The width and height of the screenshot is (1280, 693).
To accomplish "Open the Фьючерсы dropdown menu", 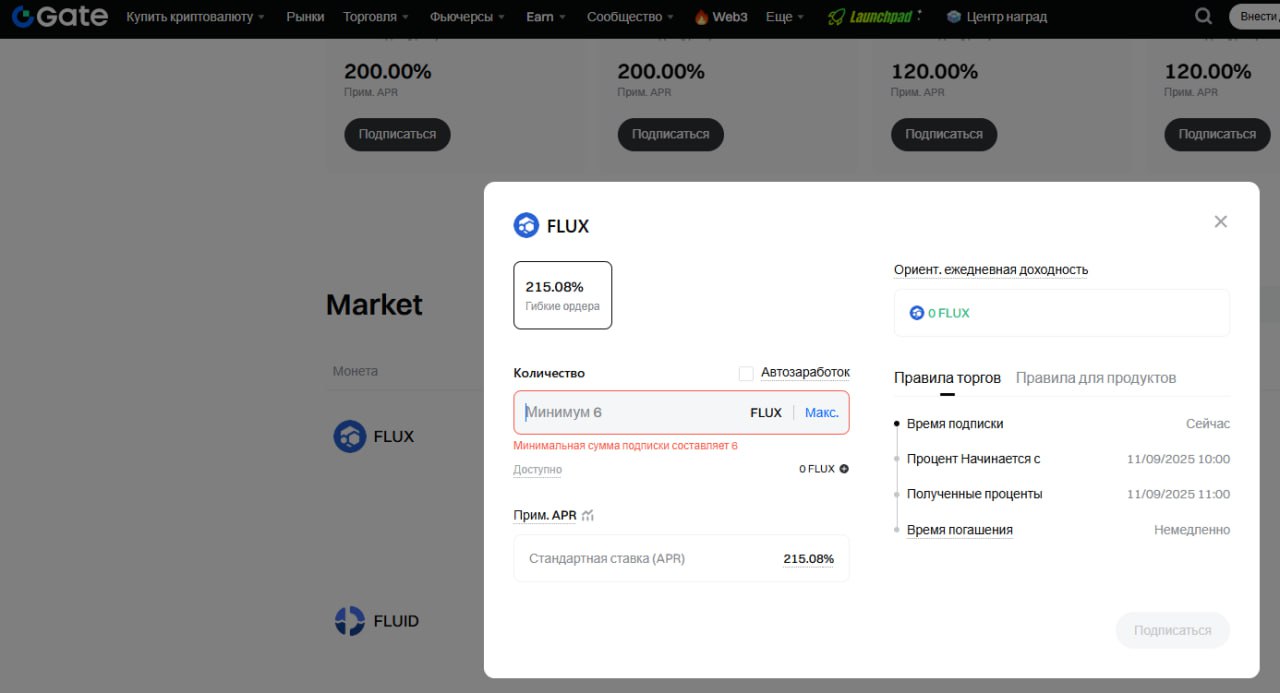I will point(467,17).
